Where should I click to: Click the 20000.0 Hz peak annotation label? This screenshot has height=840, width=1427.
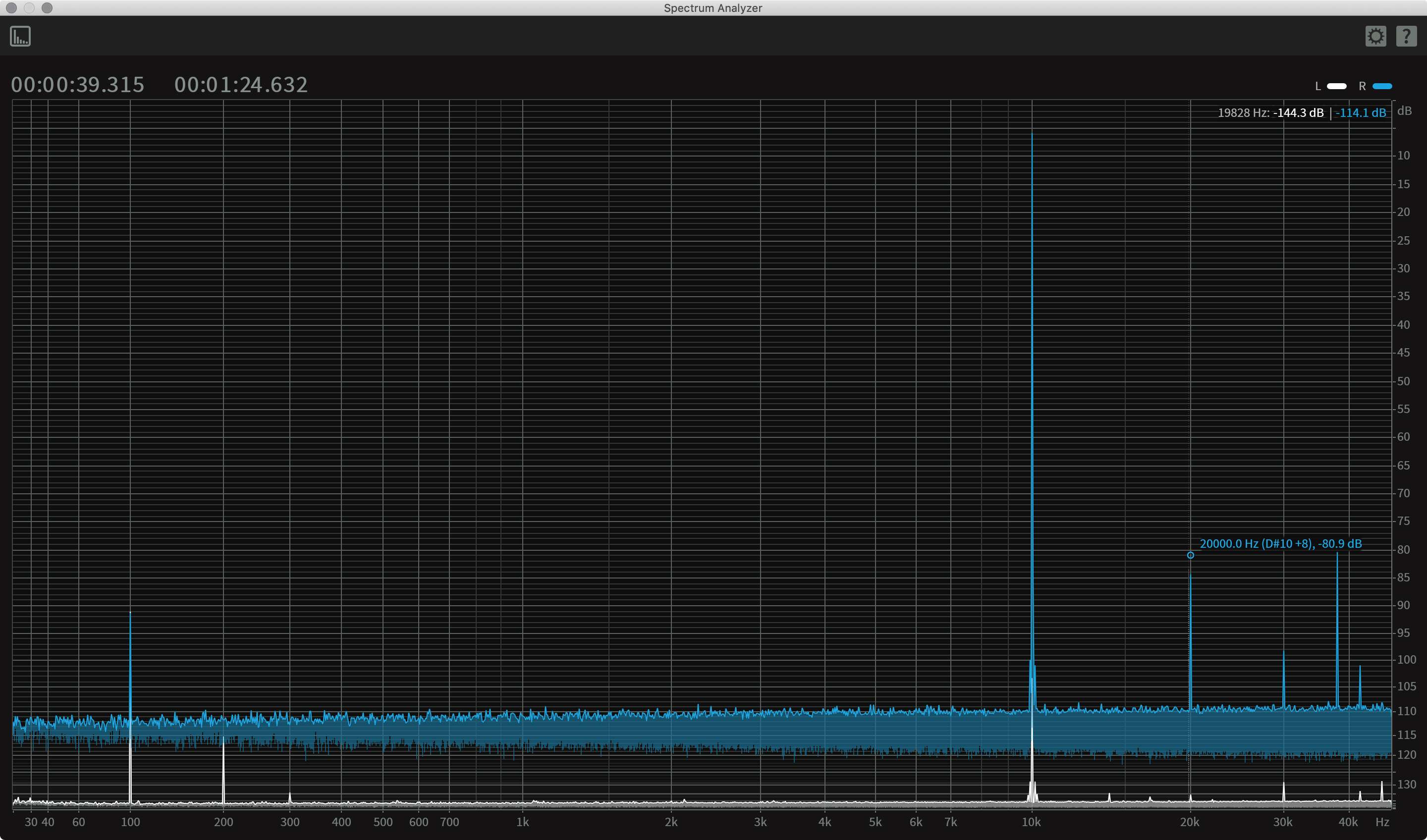point(1280,543)
